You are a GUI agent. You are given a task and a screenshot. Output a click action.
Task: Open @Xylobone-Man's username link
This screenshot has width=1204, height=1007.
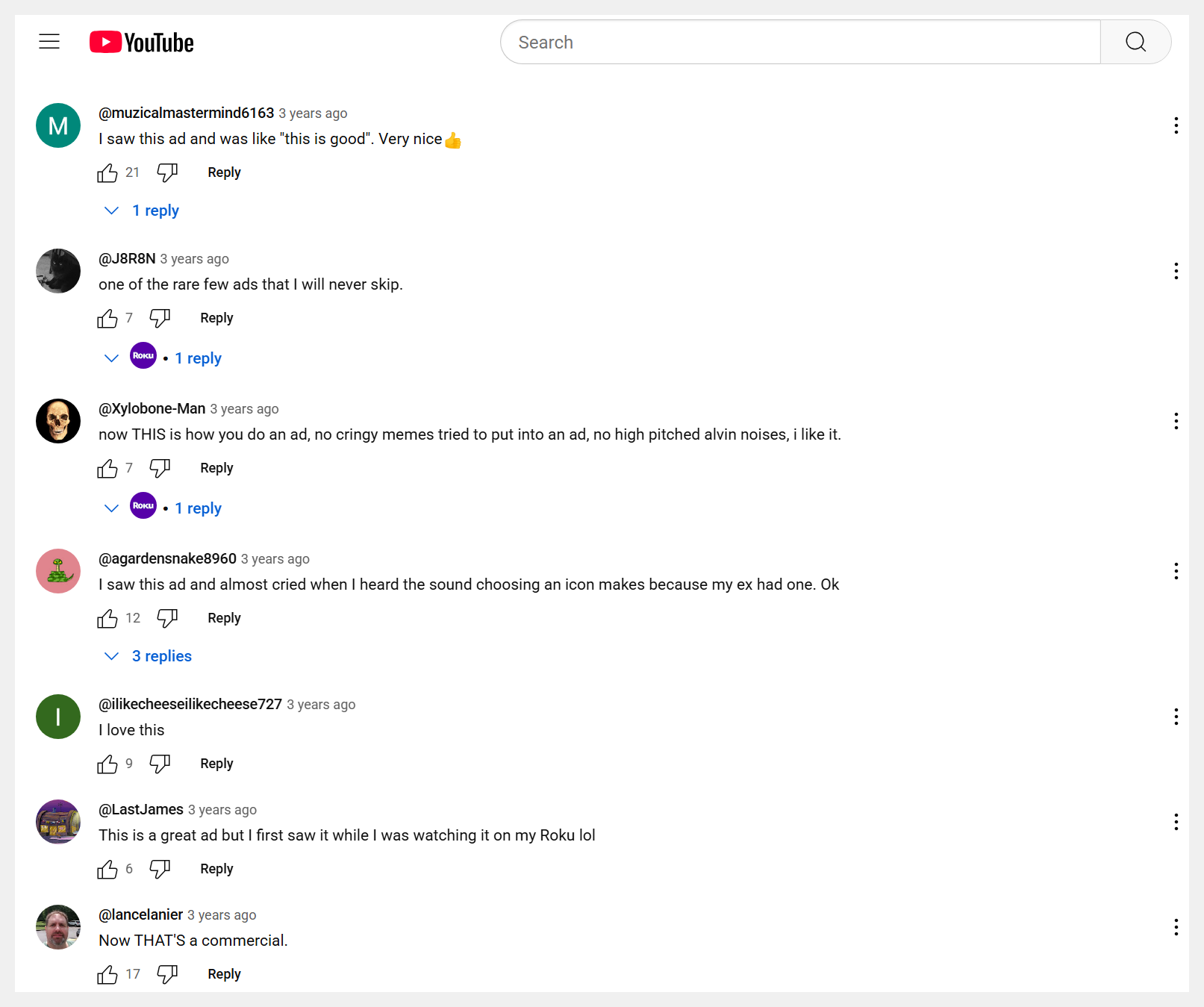pos(152,408)
